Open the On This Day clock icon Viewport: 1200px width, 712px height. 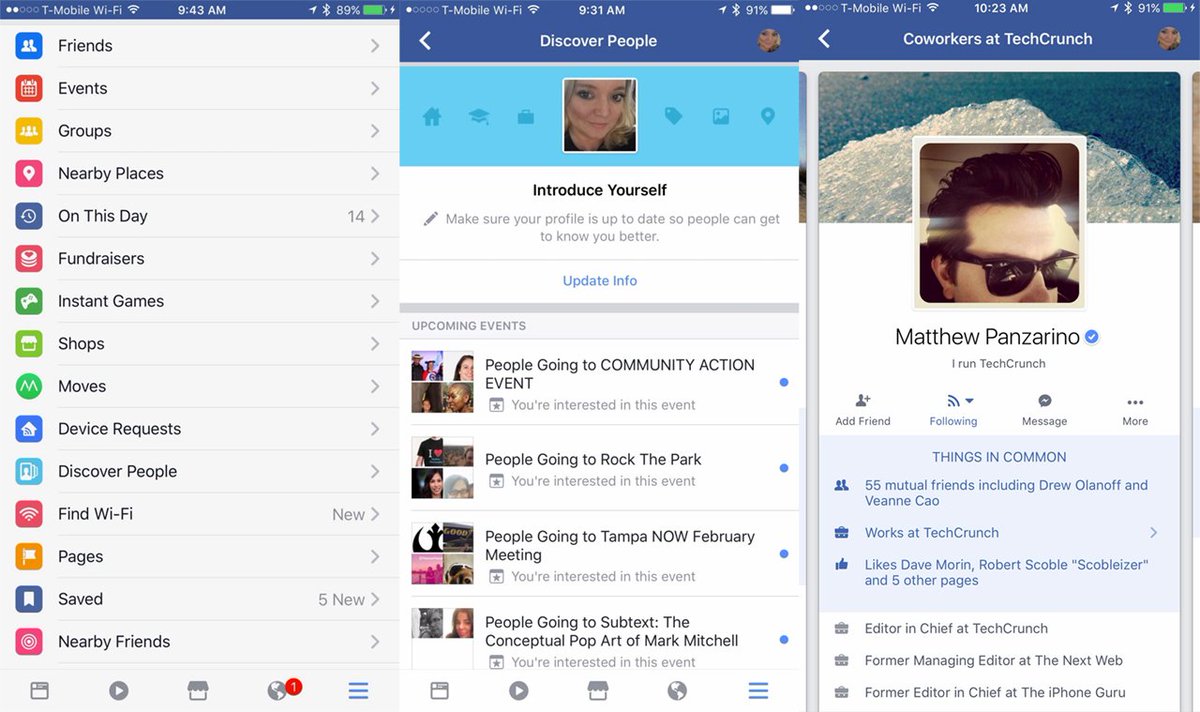pyautogui.click(x=29, y=216)
